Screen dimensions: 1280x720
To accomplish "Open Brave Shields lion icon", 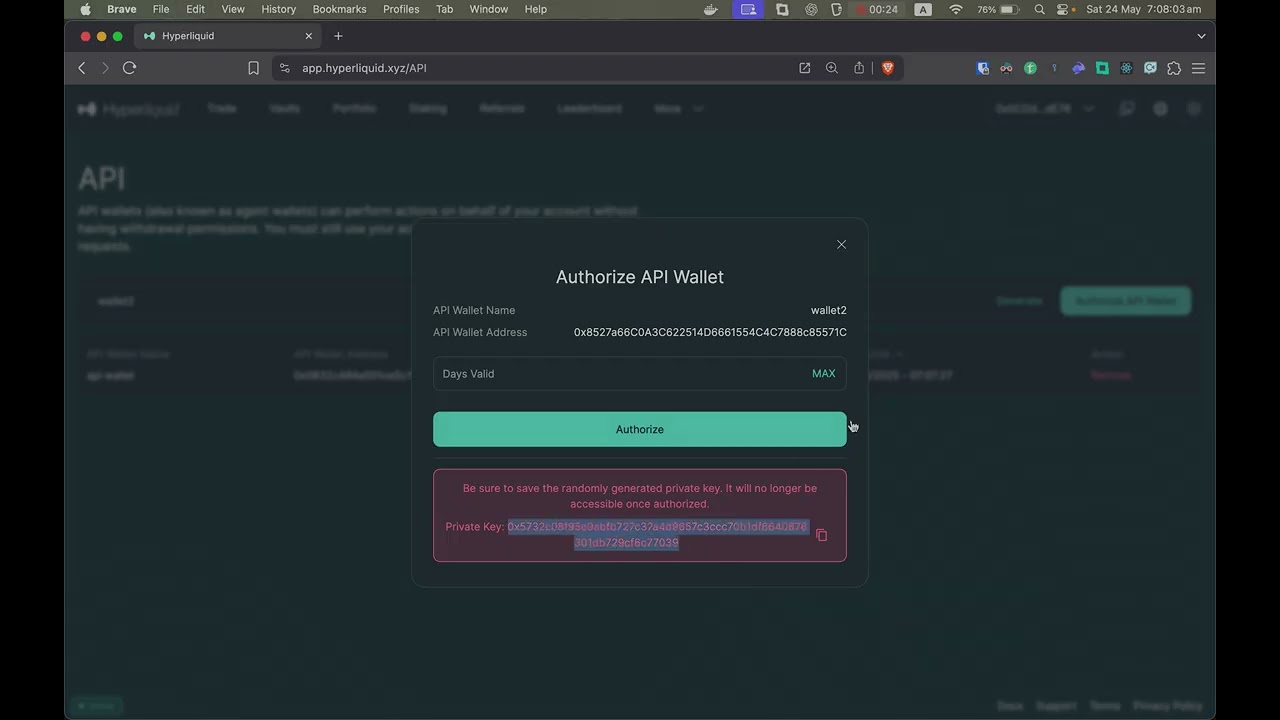I will (887, 68).
